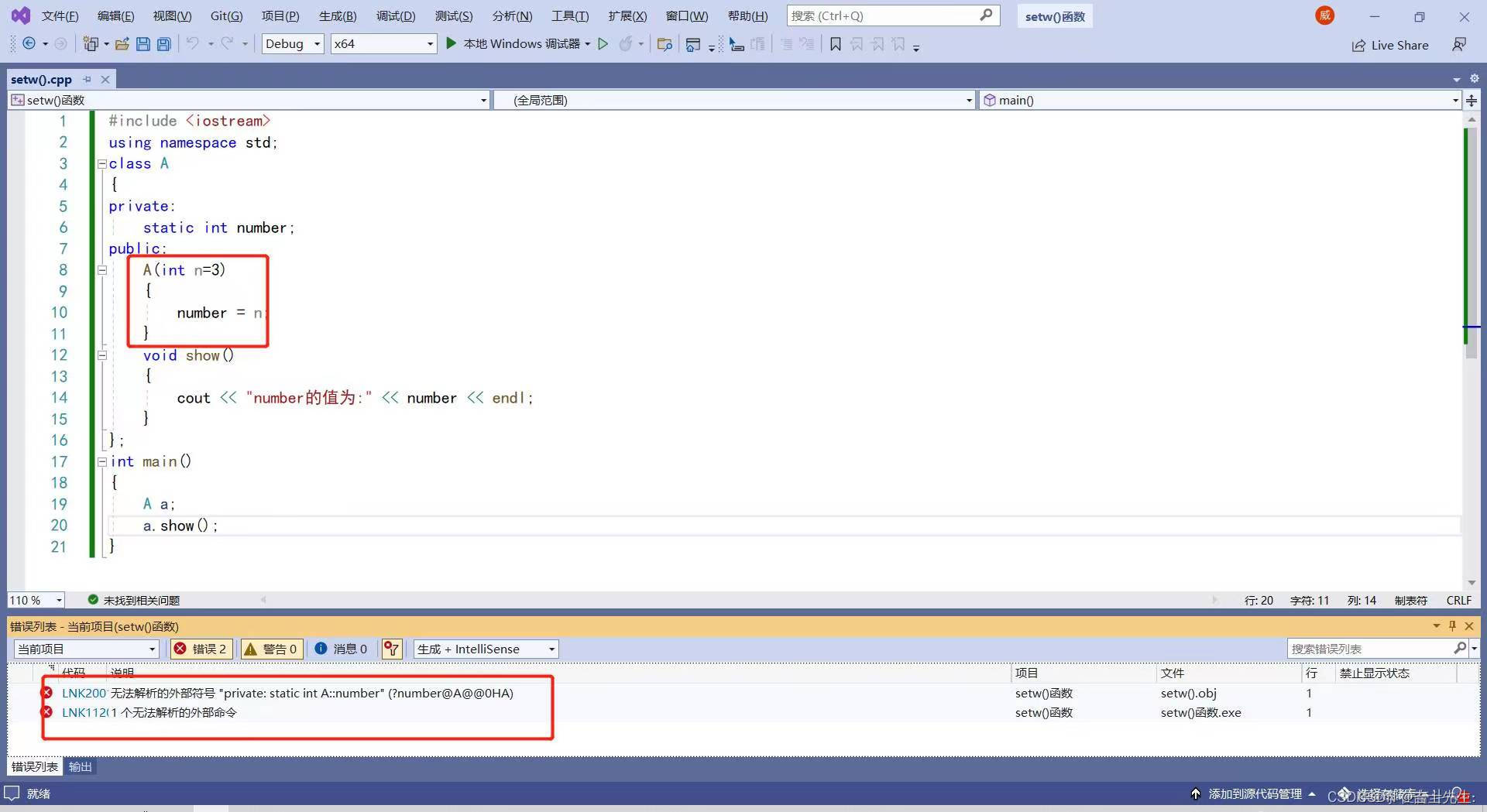Close the setw().cpp tab

105,79
